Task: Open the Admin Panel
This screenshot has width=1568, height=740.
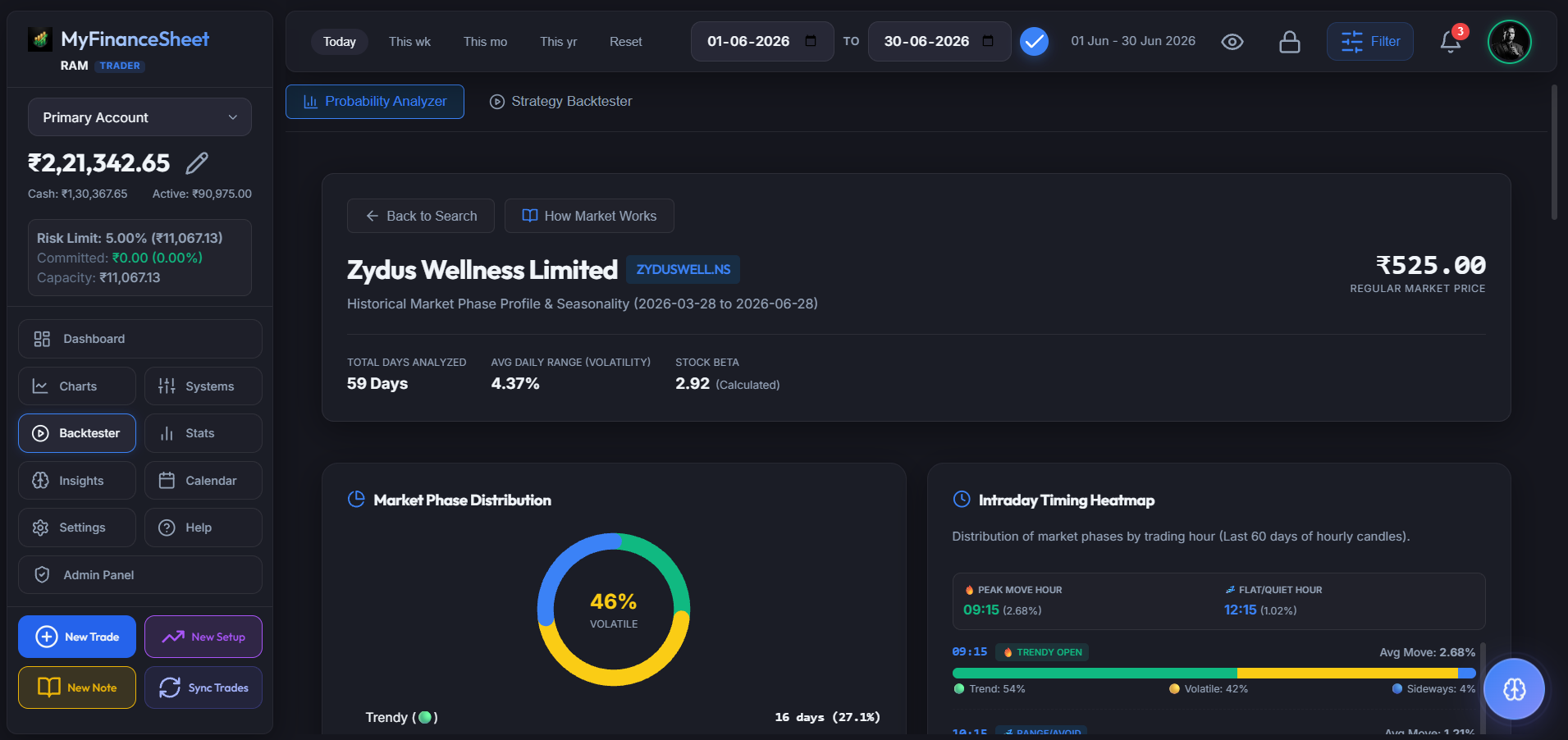Action: pyautogui.click(x=140, y=575)
